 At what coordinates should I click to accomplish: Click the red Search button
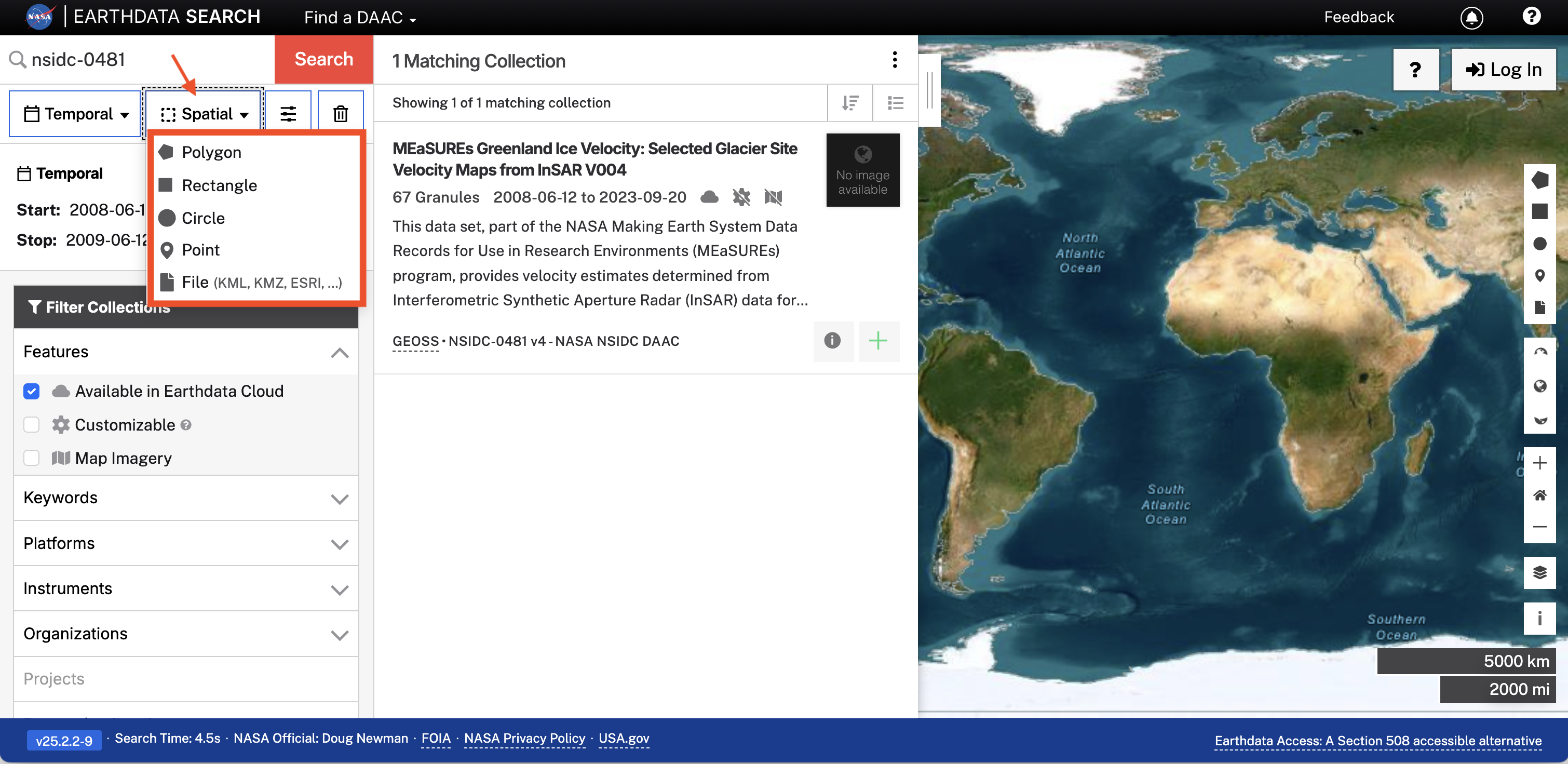(323, 59)
